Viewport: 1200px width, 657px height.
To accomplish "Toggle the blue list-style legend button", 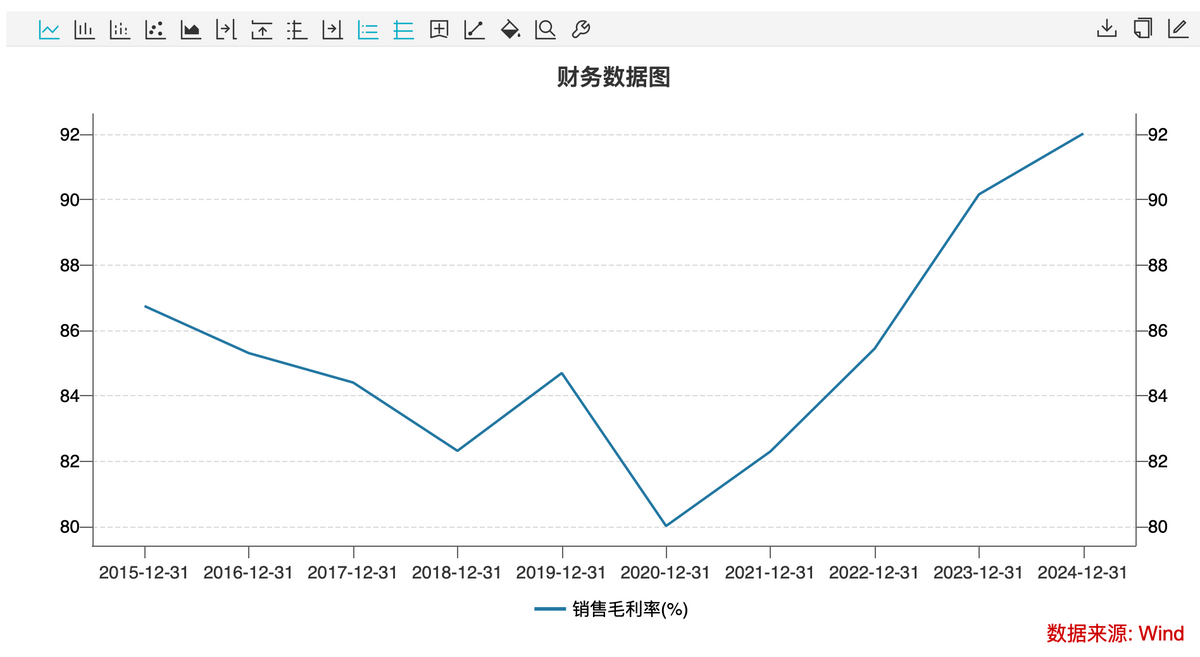I will click(368, 29).
